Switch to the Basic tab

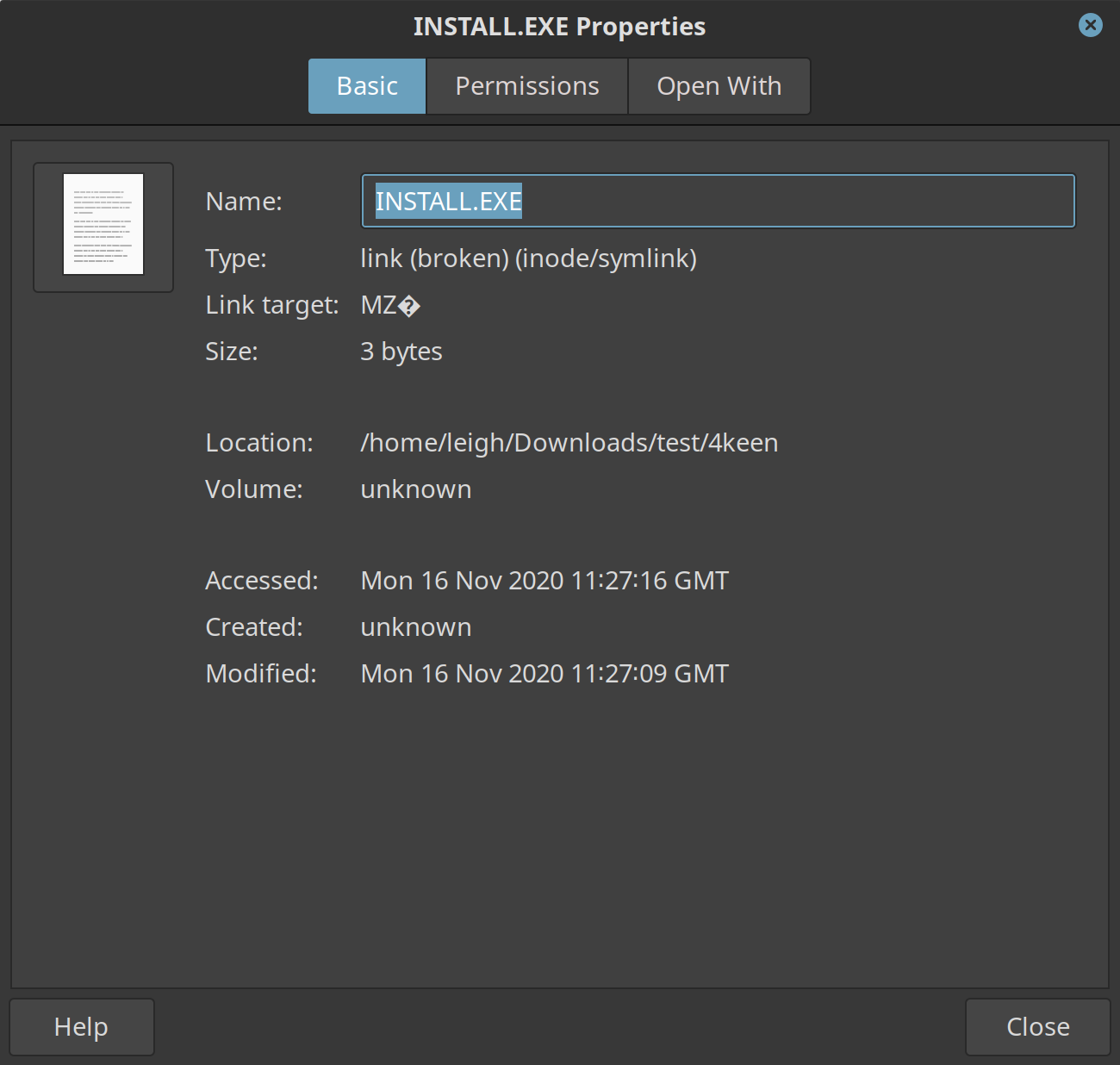(367, 86)
